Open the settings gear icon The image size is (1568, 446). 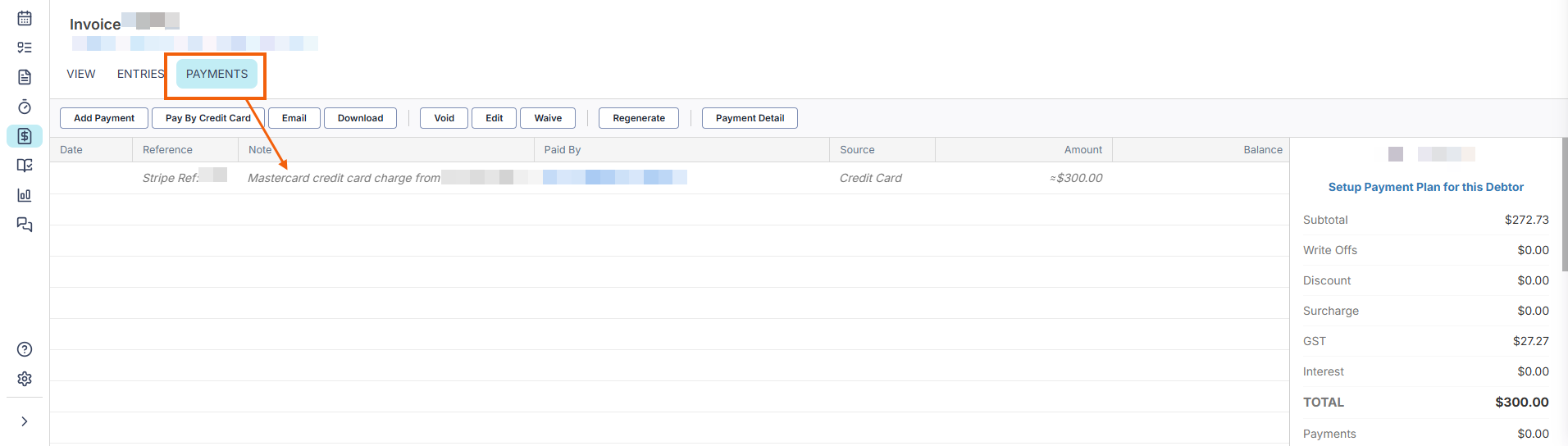tap(25, 379)
